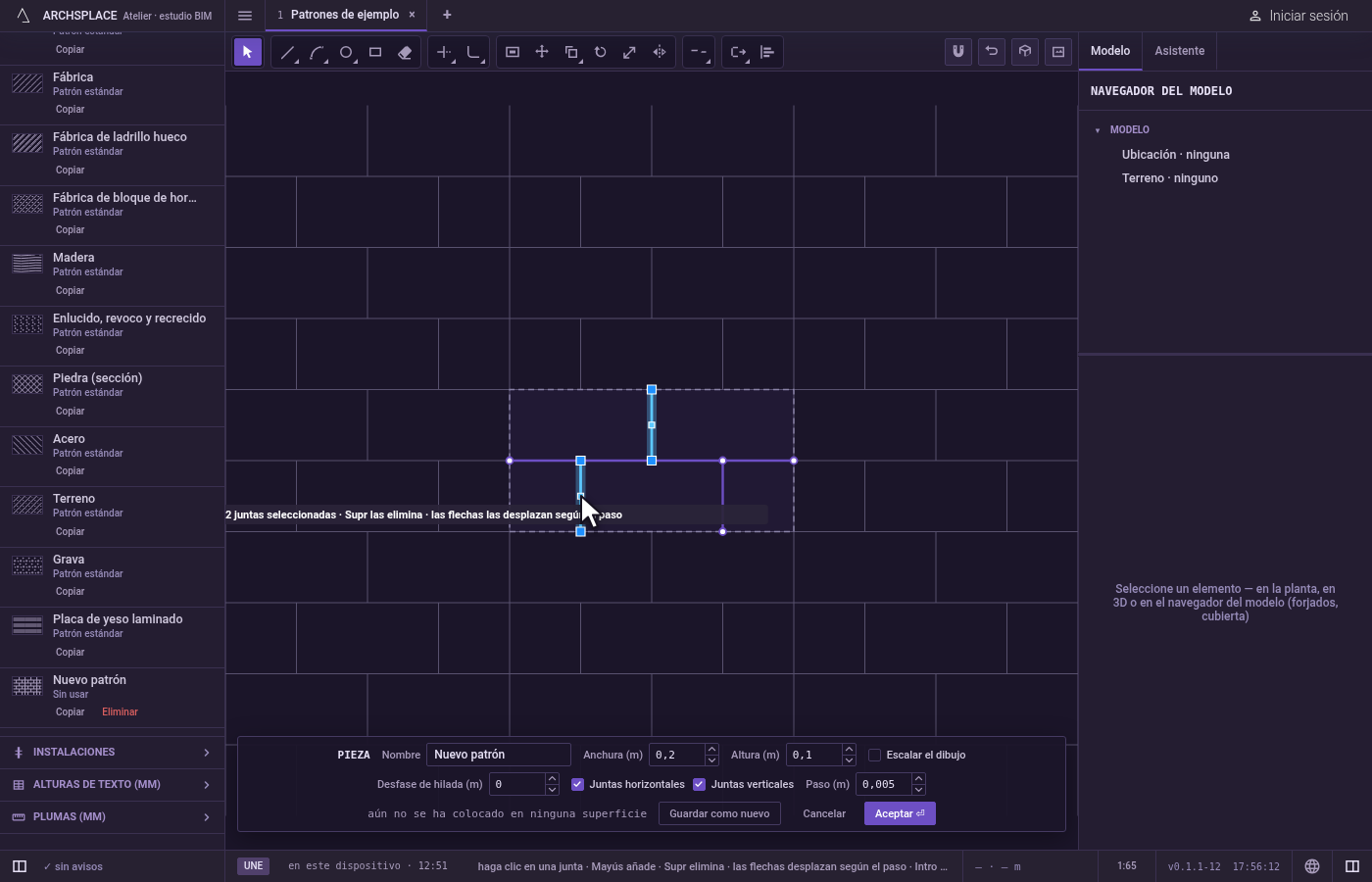Toggle the magnet snapping icon

(958, 52)
